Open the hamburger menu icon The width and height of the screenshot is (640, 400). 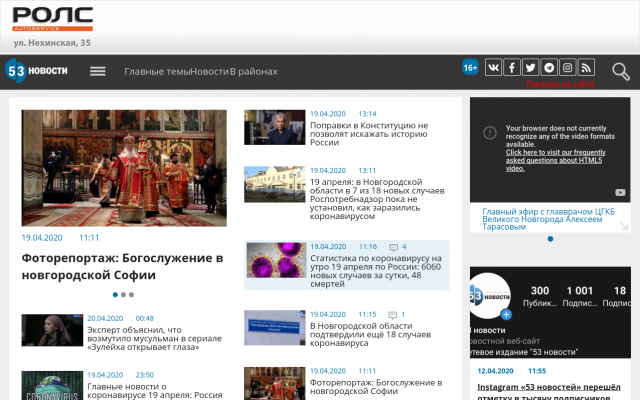pyautogui.click(x=98, y=71)
